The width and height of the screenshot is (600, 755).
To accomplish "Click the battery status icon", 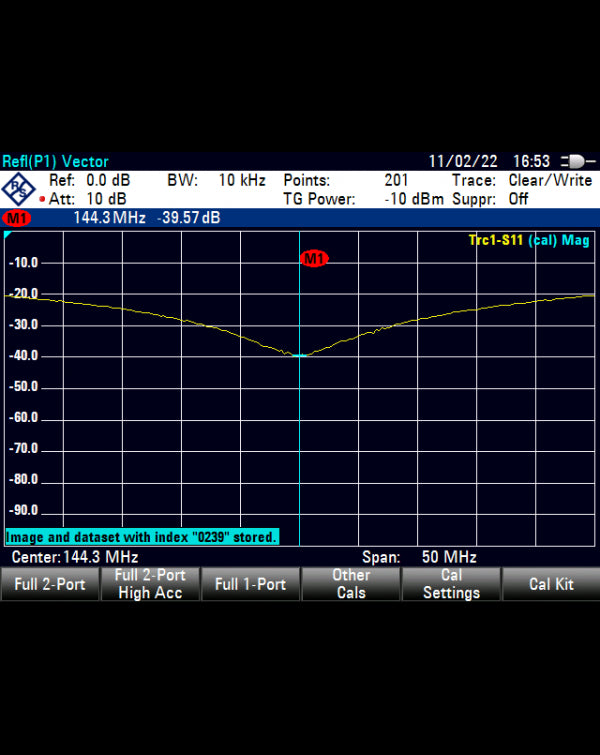I will 578,161.
